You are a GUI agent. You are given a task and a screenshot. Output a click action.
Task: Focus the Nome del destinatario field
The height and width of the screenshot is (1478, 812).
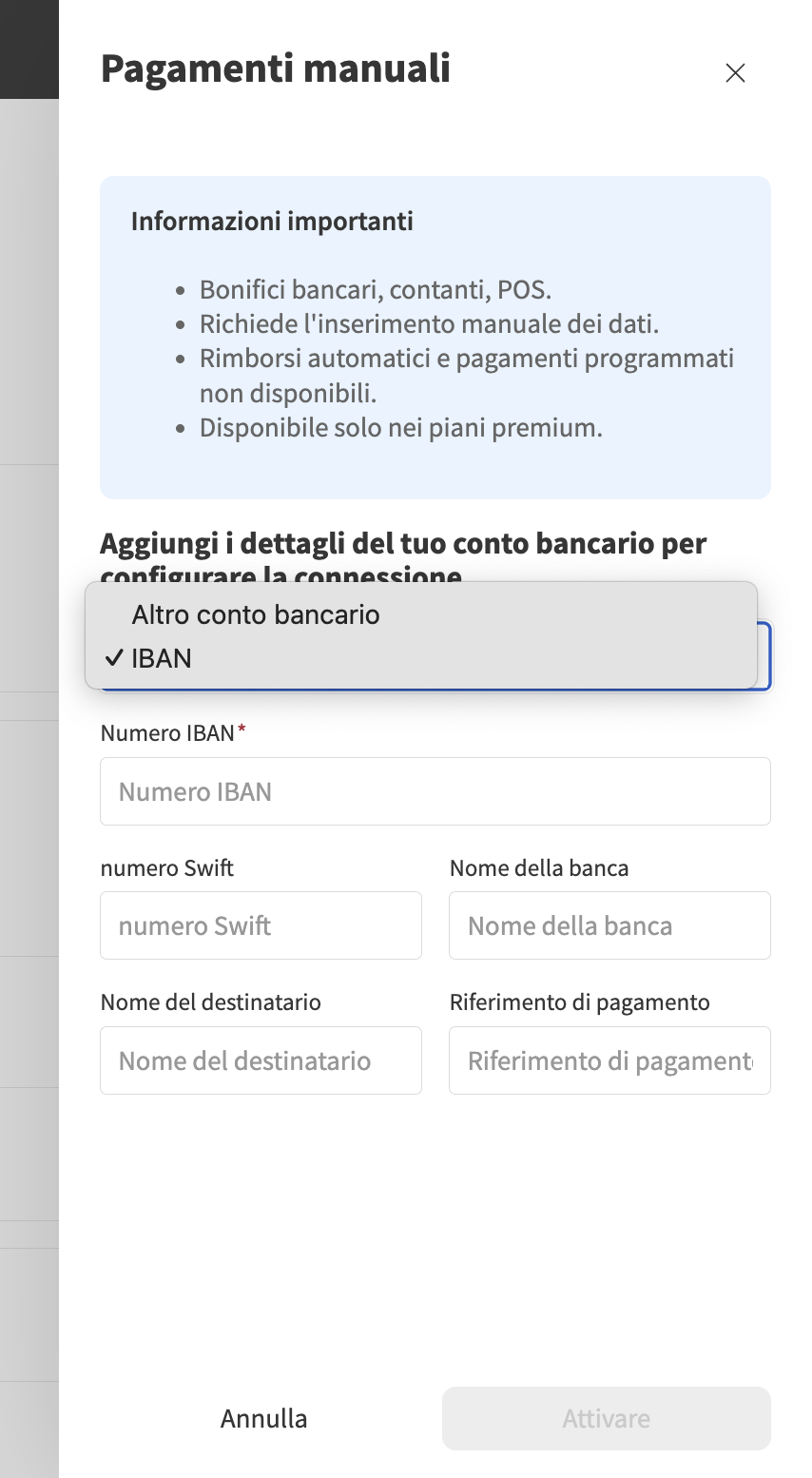pos(261,1060)
